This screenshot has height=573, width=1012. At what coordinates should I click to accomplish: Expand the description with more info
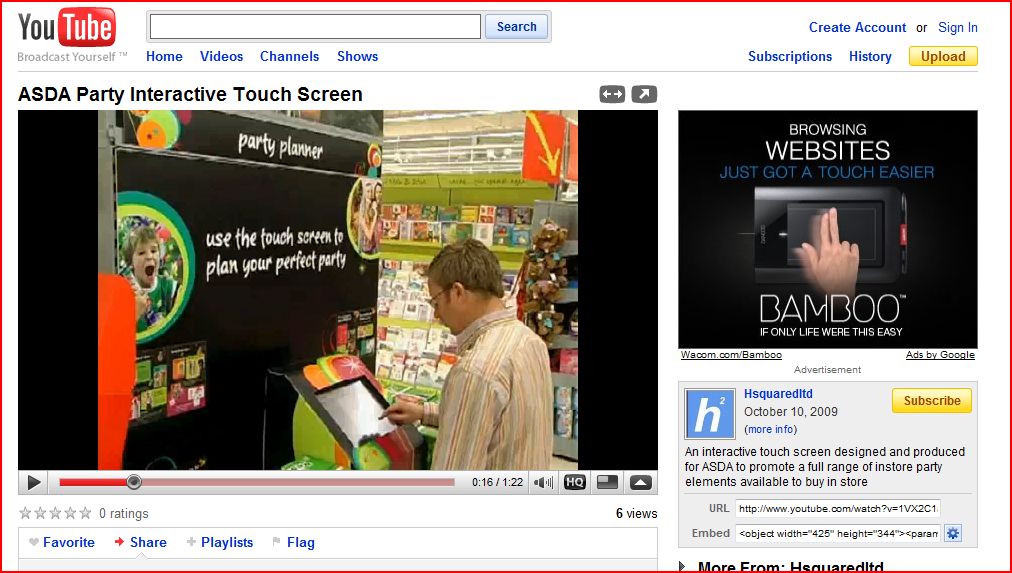pos(771,429)
